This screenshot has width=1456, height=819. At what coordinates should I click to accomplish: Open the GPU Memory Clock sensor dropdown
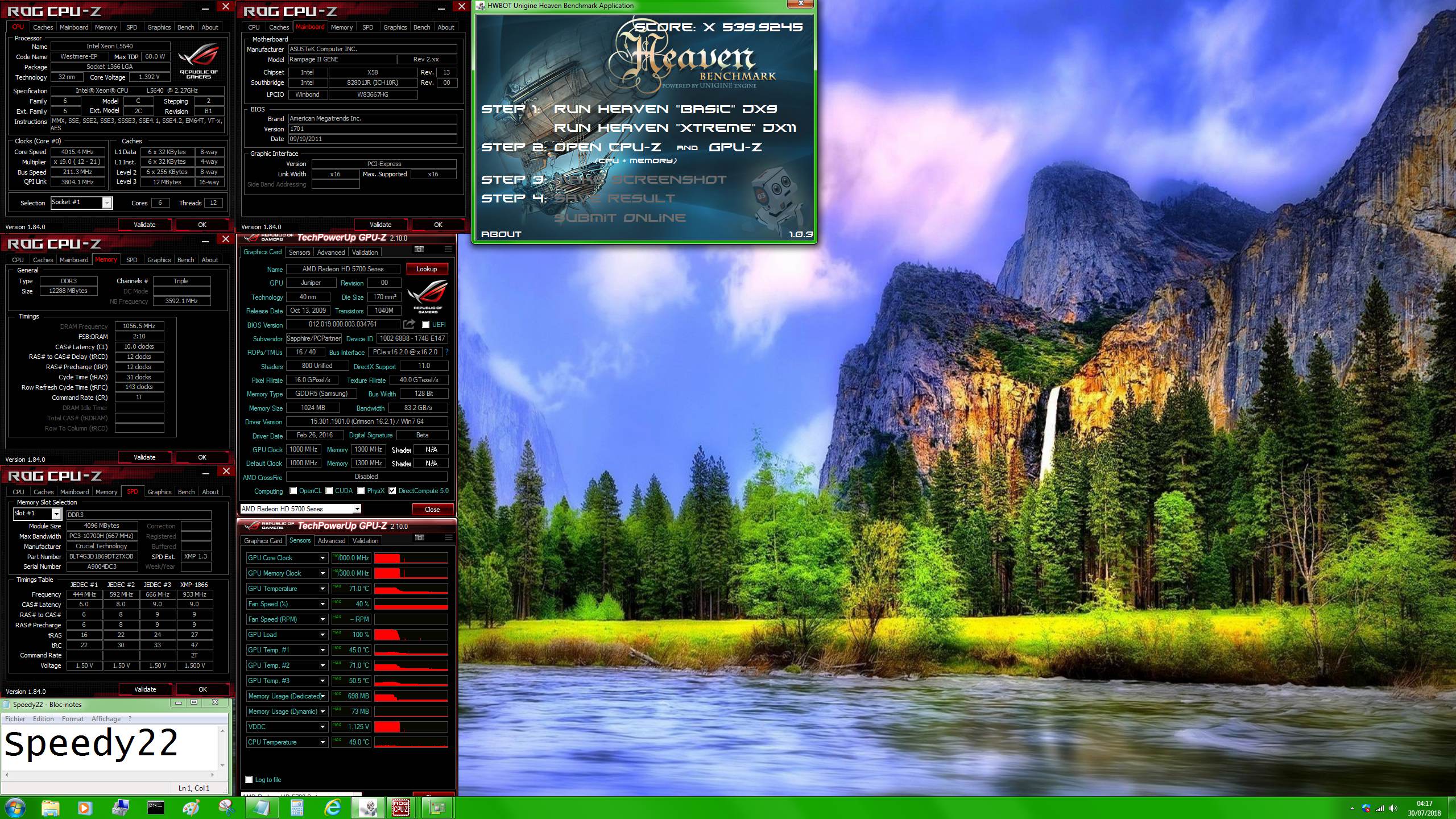tap(287, 573)
